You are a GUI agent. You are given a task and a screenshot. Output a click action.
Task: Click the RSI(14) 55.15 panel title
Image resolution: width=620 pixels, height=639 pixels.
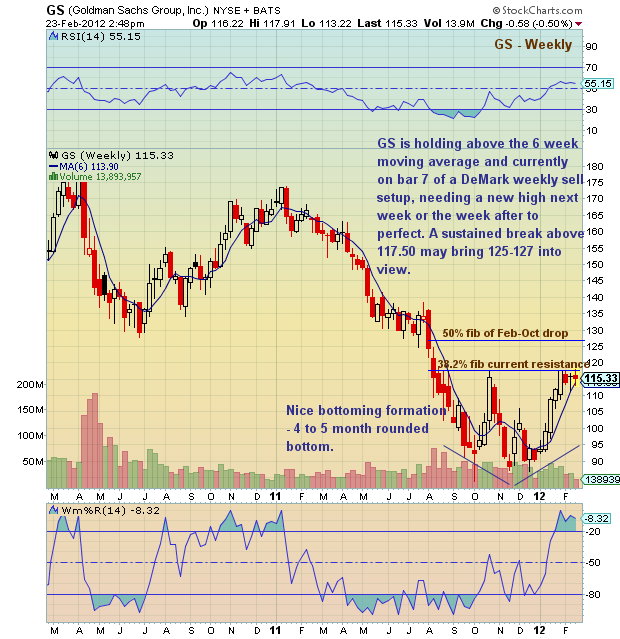pos(101,36)
